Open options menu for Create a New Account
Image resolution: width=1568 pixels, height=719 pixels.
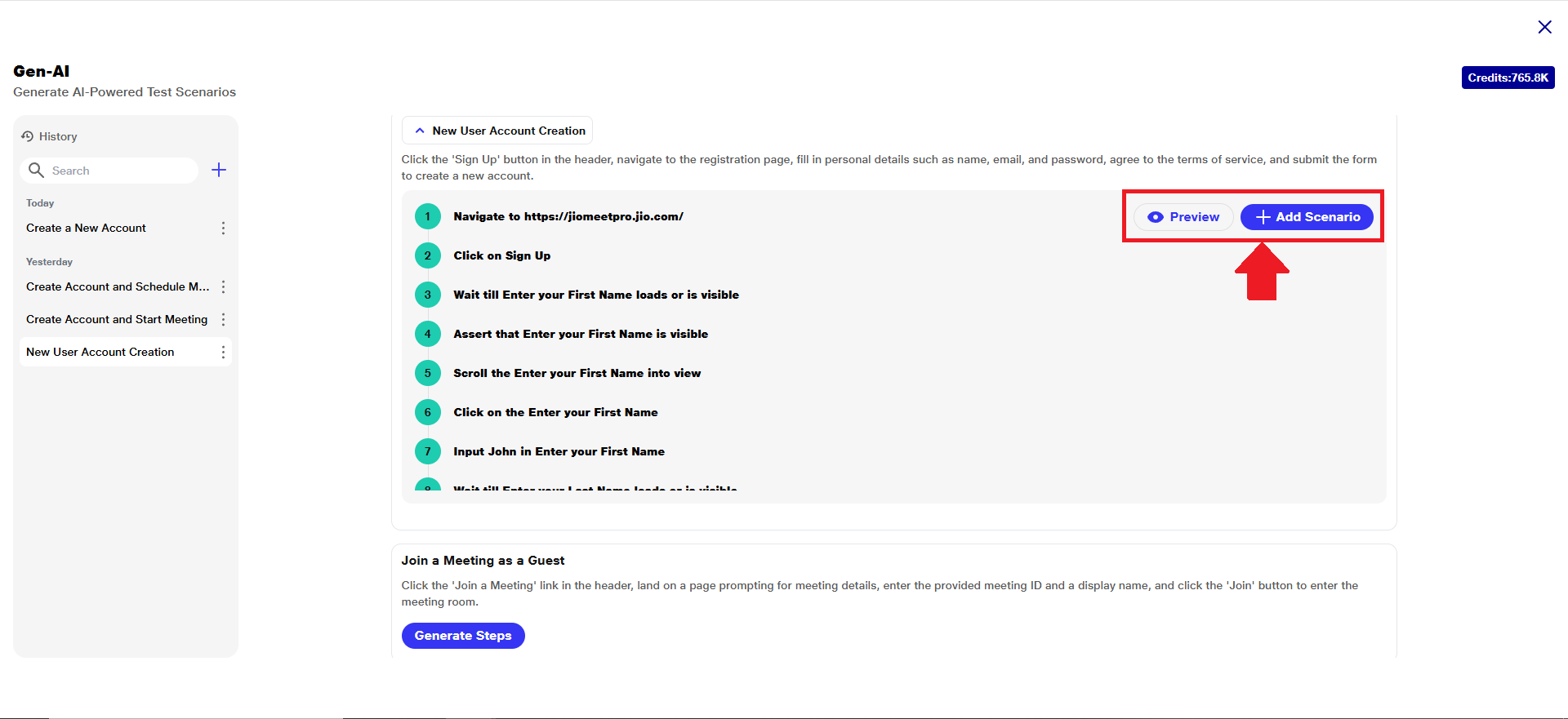point(223,229)
